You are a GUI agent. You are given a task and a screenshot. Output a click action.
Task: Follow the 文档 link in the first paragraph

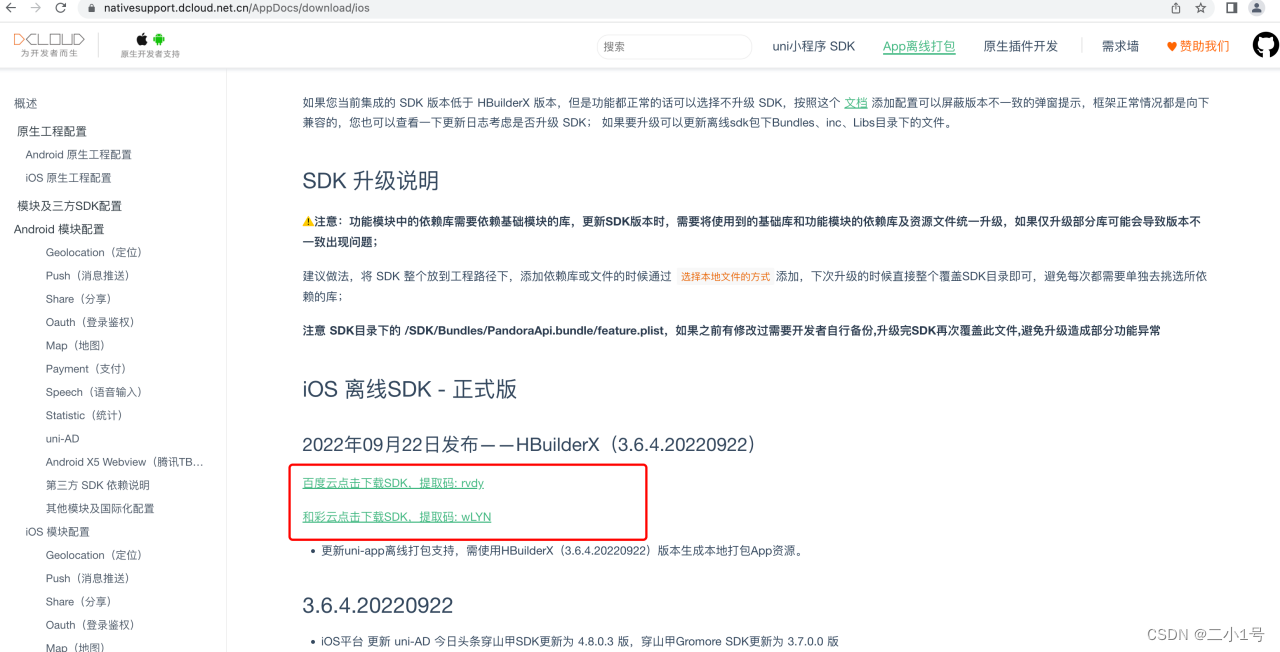pyautogui.click(x=856, y=102)
